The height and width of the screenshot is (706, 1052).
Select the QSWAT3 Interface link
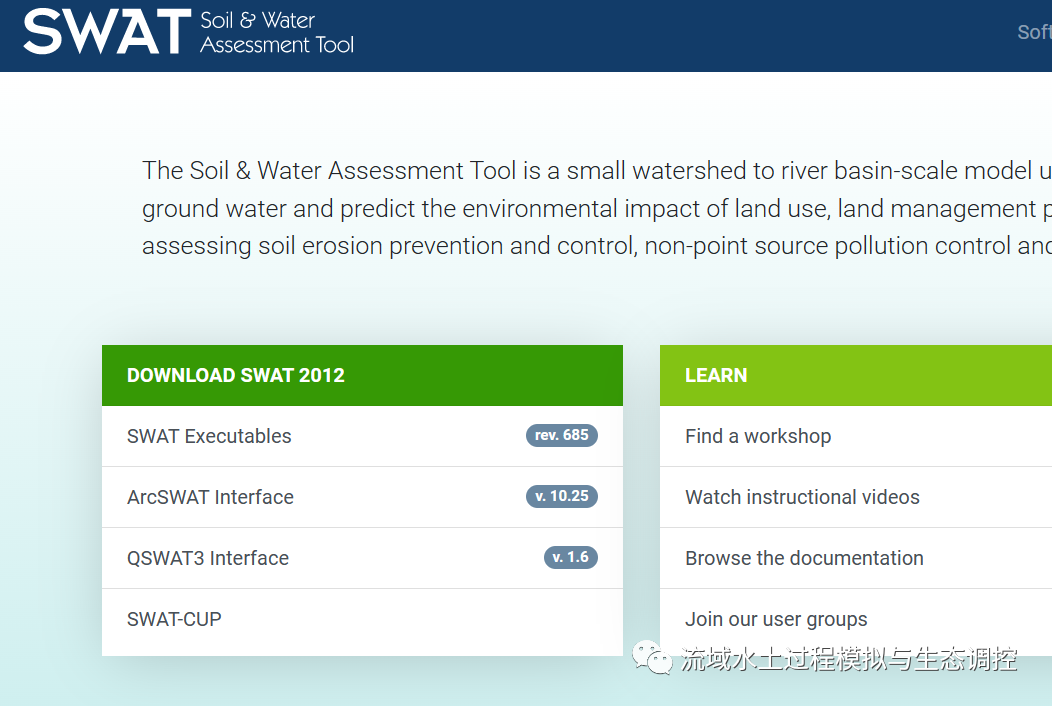[x=208, y=558]
